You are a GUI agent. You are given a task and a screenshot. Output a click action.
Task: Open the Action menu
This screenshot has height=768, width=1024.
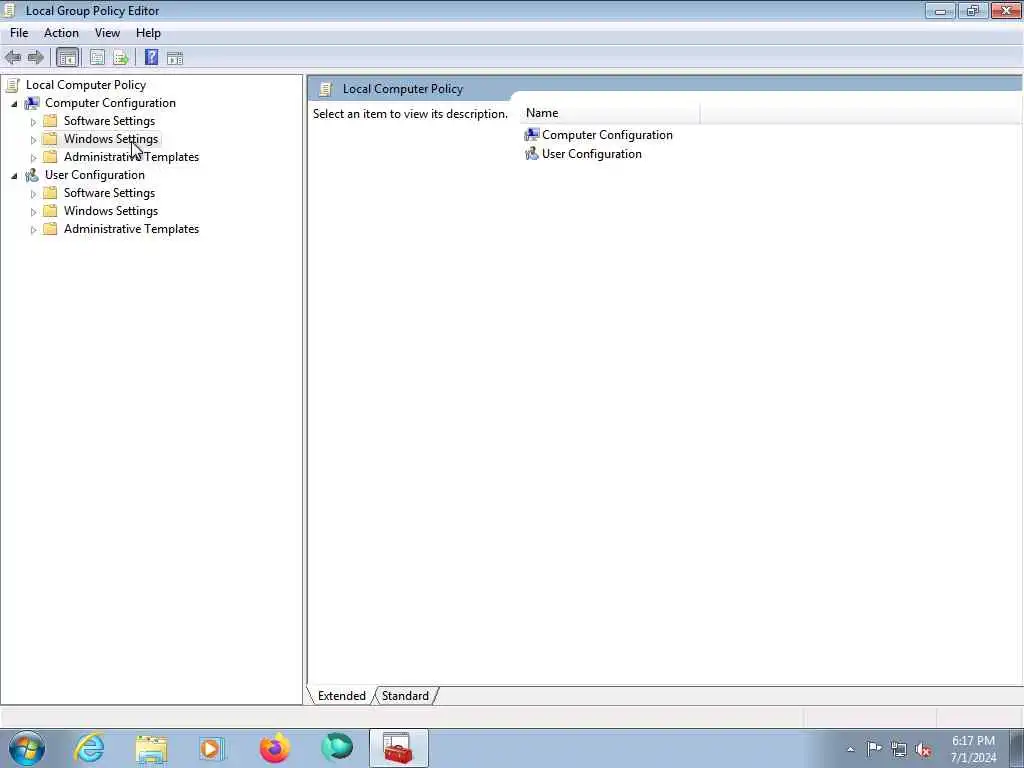(x=61, y=33)
